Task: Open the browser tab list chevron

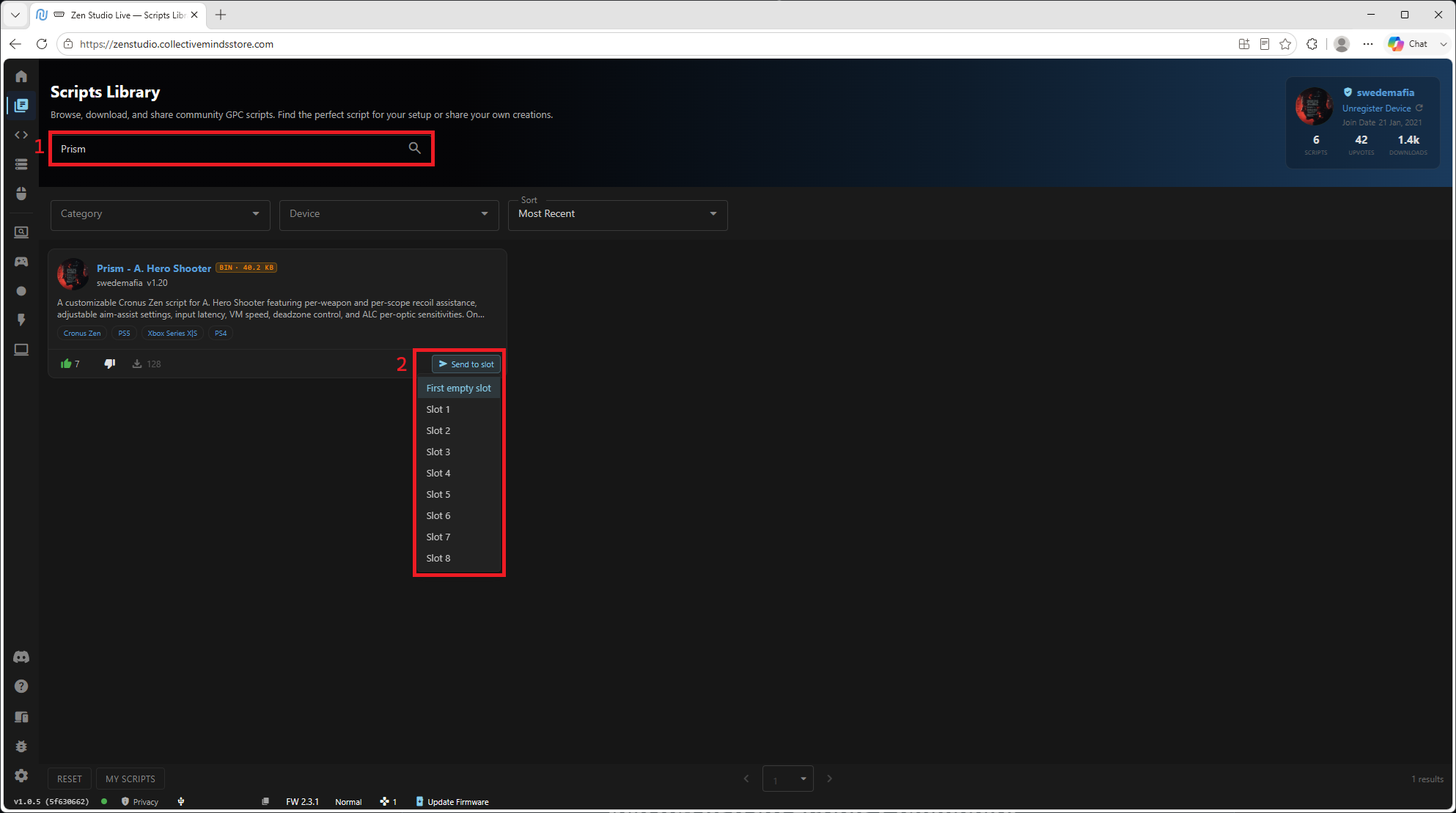Action: (x=15, y=15)
